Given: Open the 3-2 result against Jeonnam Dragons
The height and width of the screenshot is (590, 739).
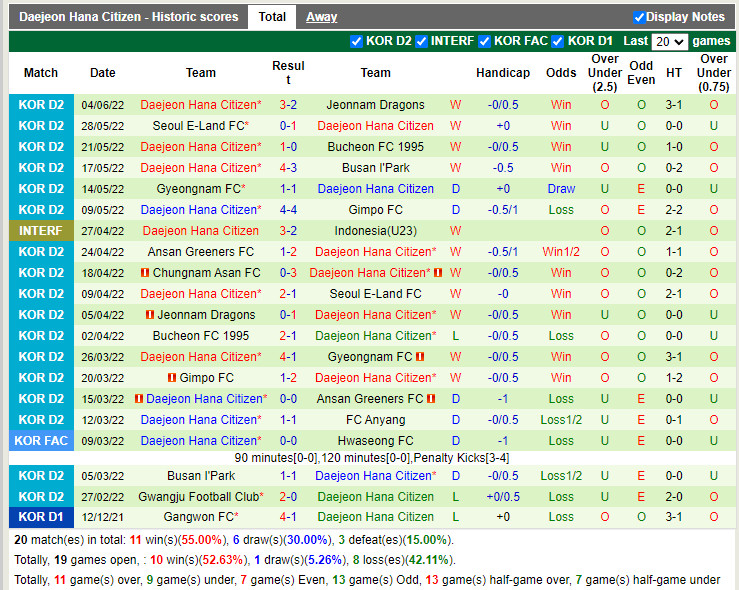Looking at the screenshot, I should coord(288,105).
